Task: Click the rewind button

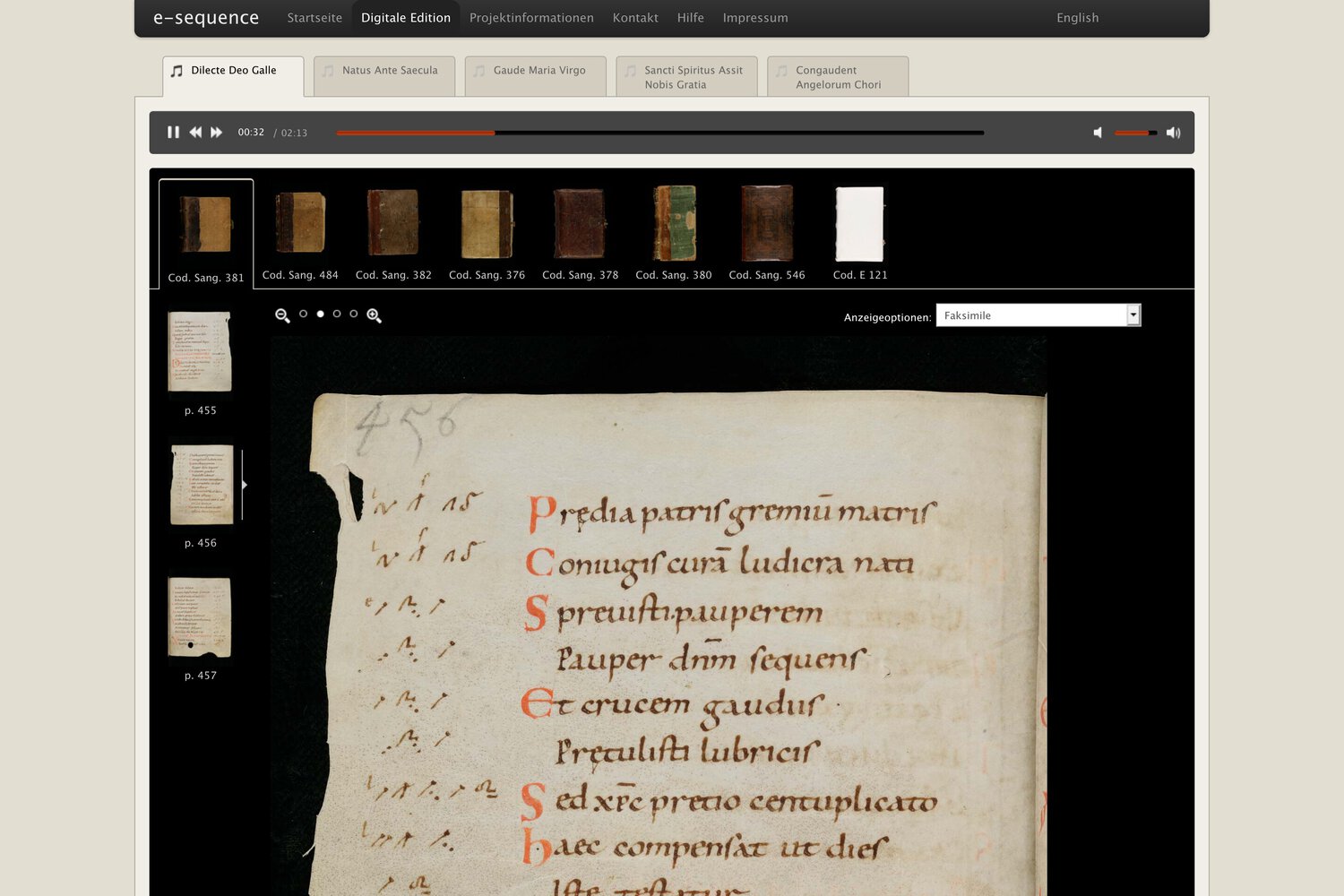Action: pos(195,133)
